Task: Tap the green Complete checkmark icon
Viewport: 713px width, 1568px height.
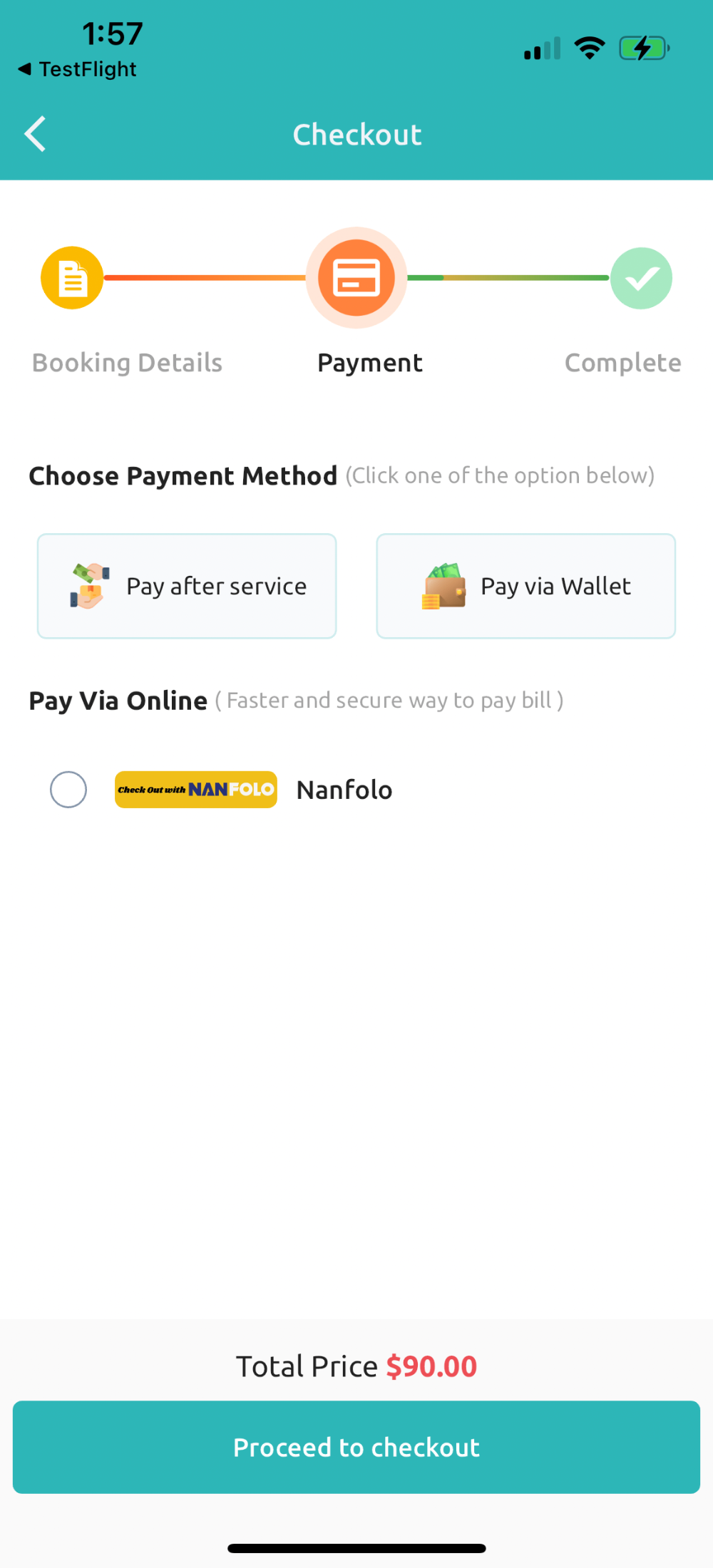Action: 641,278
